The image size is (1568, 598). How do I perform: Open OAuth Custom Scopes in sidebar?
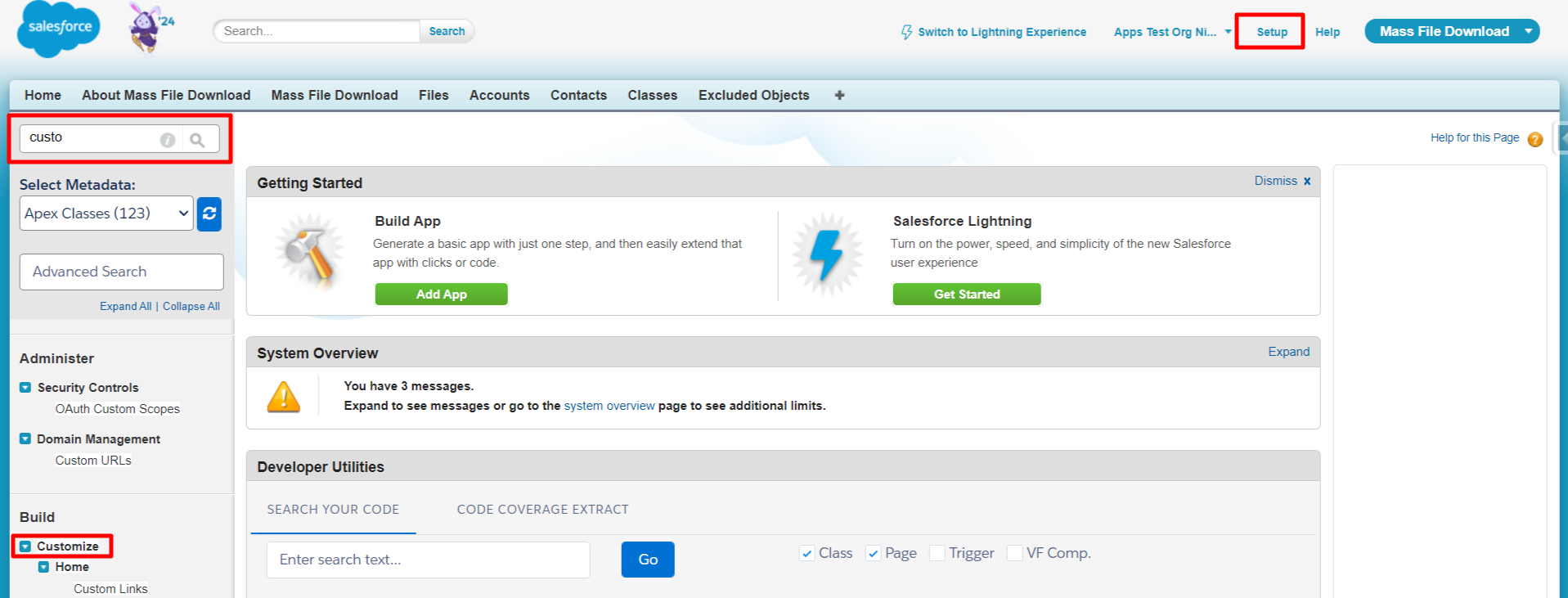[118, 409]
